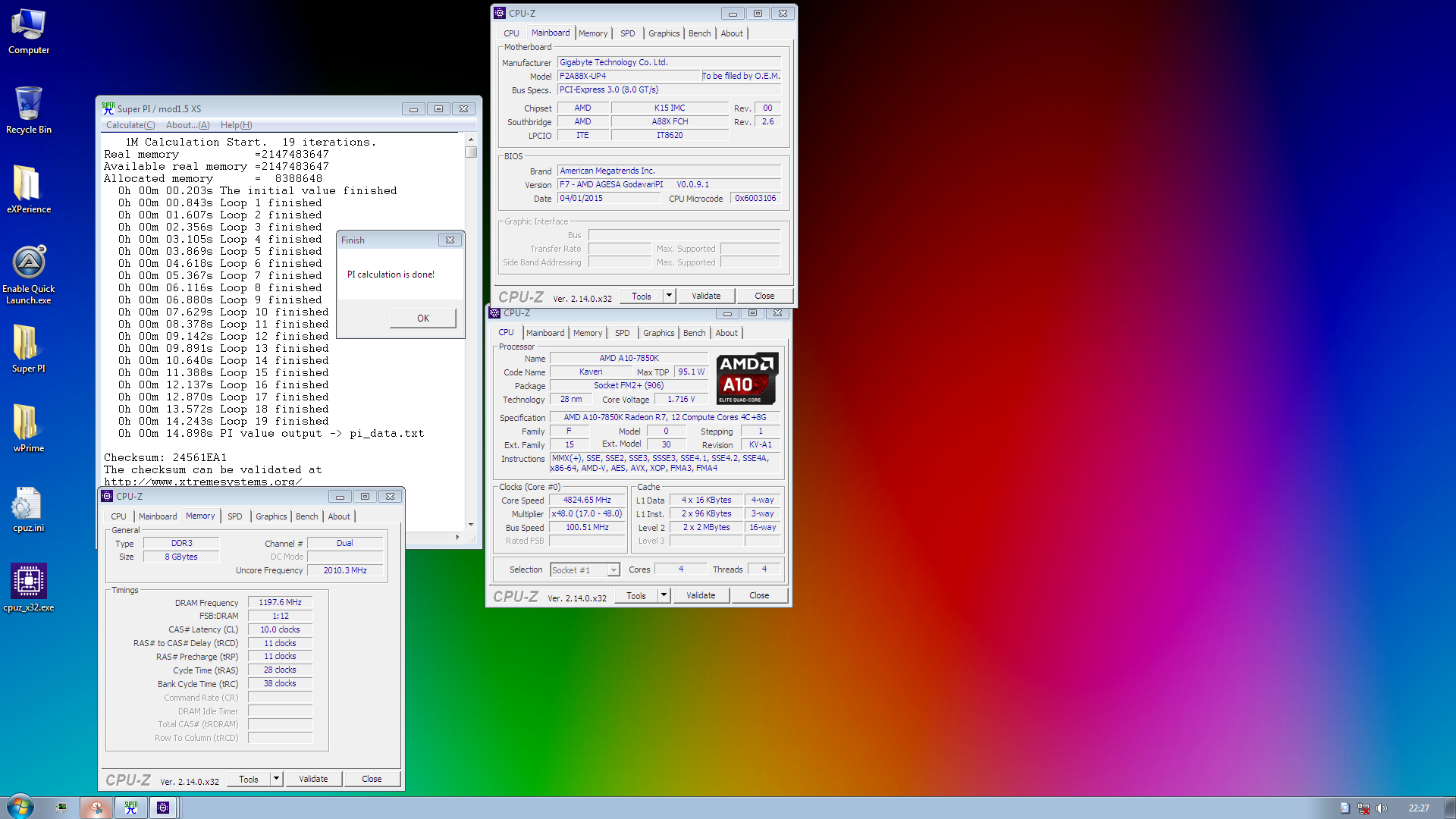The width and height of the screenshot is (1456, 819).
Task: Click the Memory CPU-Z window title icon
Action: click(x=107, y=496)
